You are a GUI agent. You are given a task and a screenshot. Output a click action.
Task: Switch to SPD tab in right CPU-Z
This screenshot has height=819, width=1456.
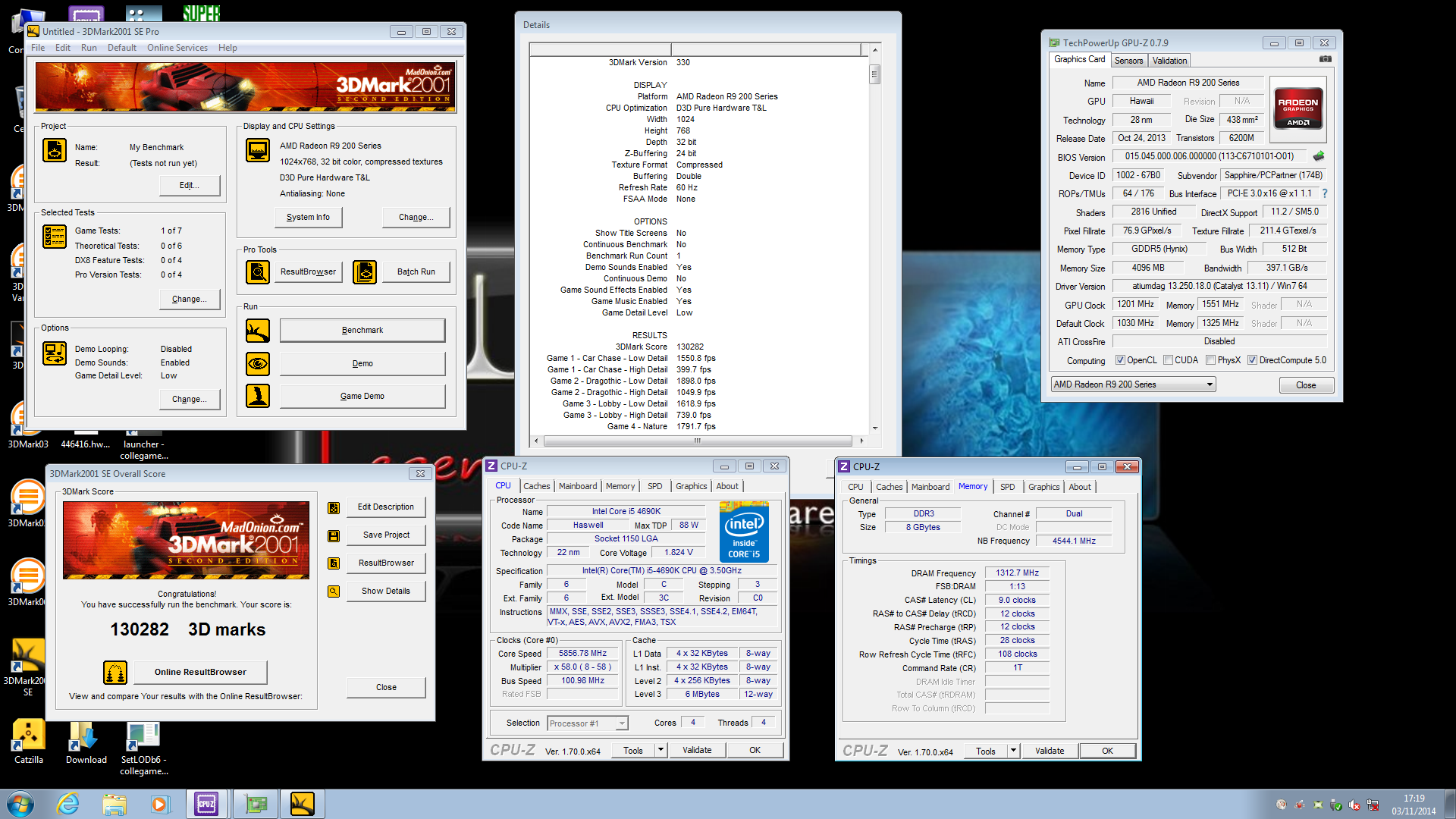coord(1007,487)
